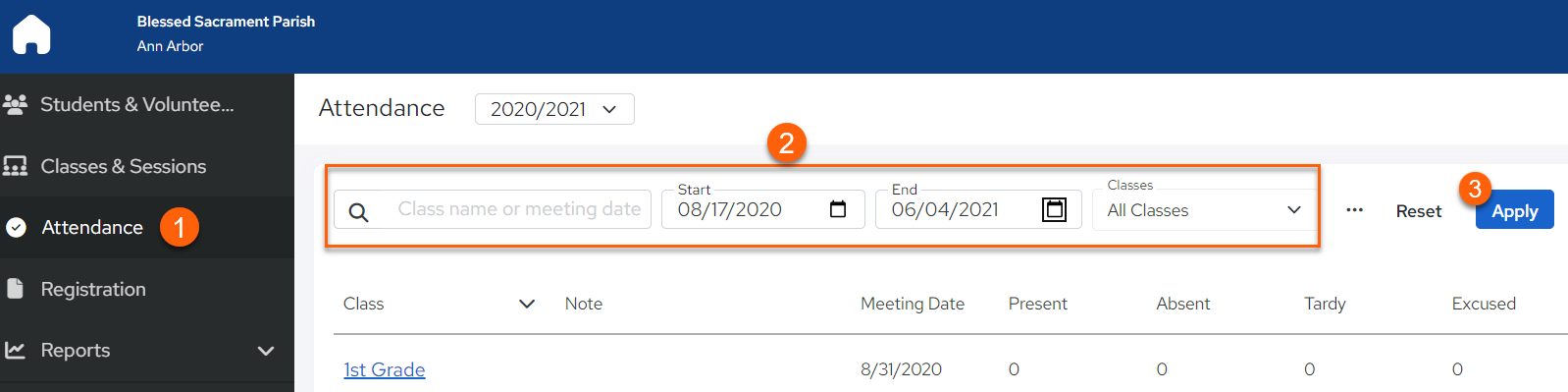This screenshot has width=1568, height=392.
Task: Click the Registration document icon
Action: tap(15, 289)
